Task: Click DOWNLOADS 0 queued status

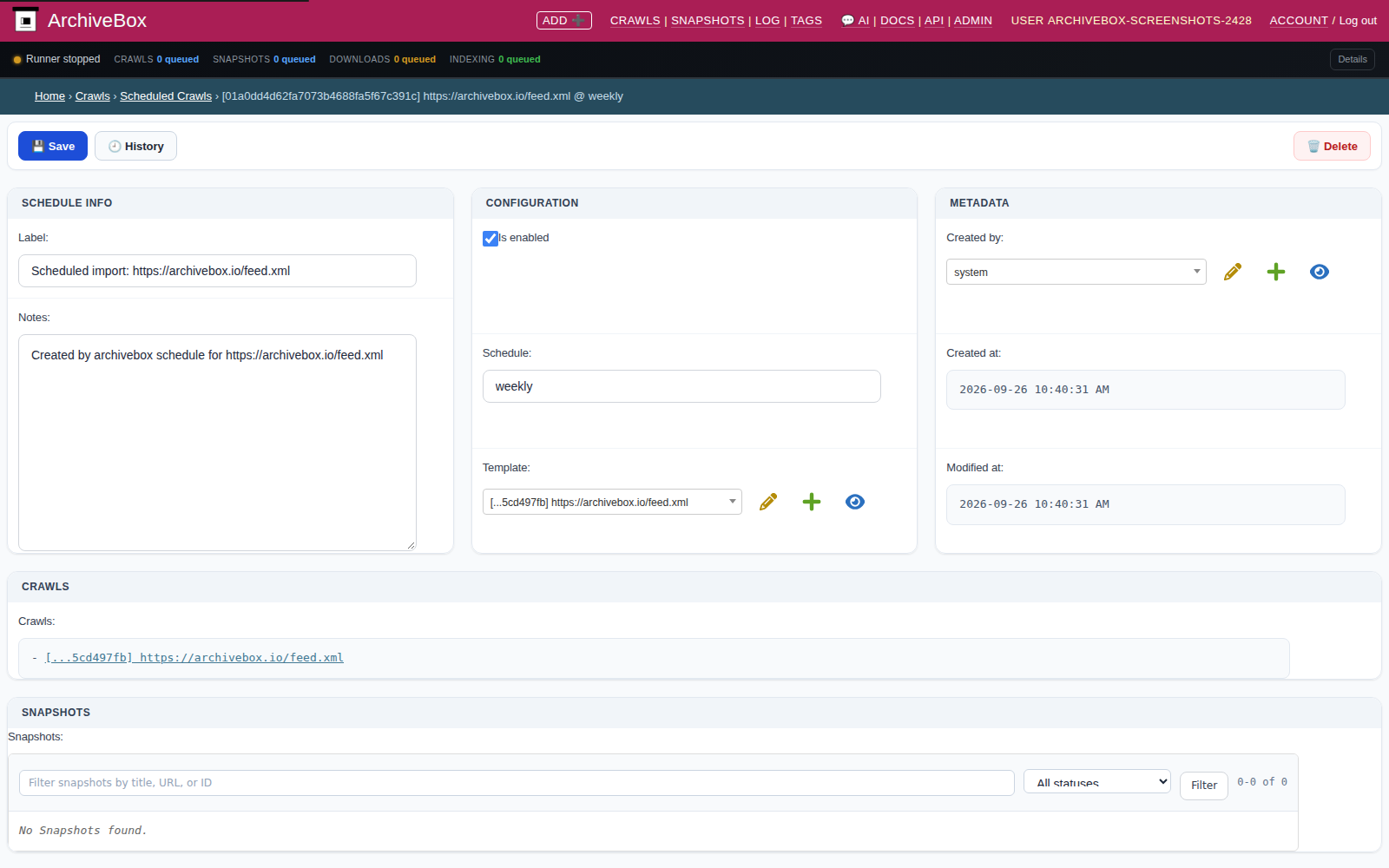Action: tap(382, 59)
